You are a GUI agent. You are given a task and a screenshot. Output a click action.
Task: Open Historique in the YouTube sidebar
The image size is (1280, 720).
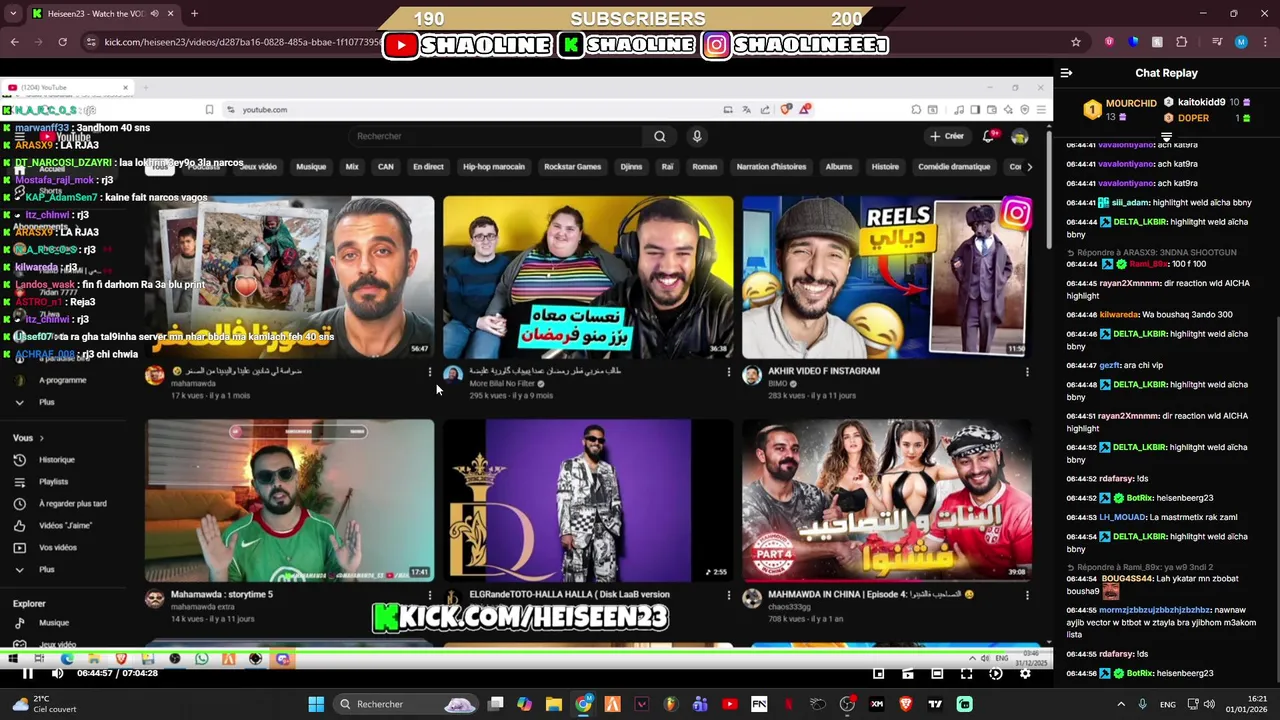[57, 460]
